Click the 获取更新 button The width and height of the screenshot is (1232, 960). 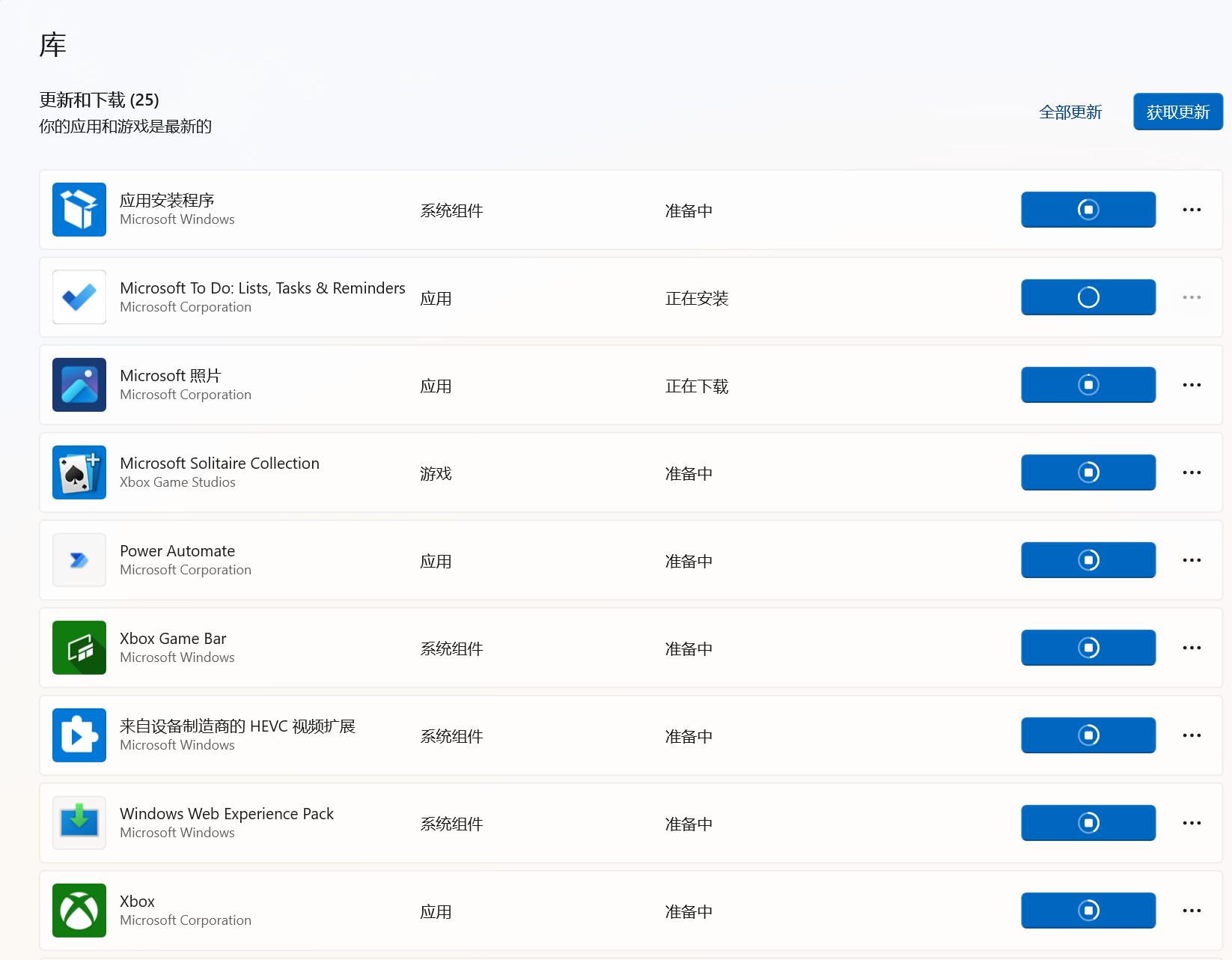1178,112
